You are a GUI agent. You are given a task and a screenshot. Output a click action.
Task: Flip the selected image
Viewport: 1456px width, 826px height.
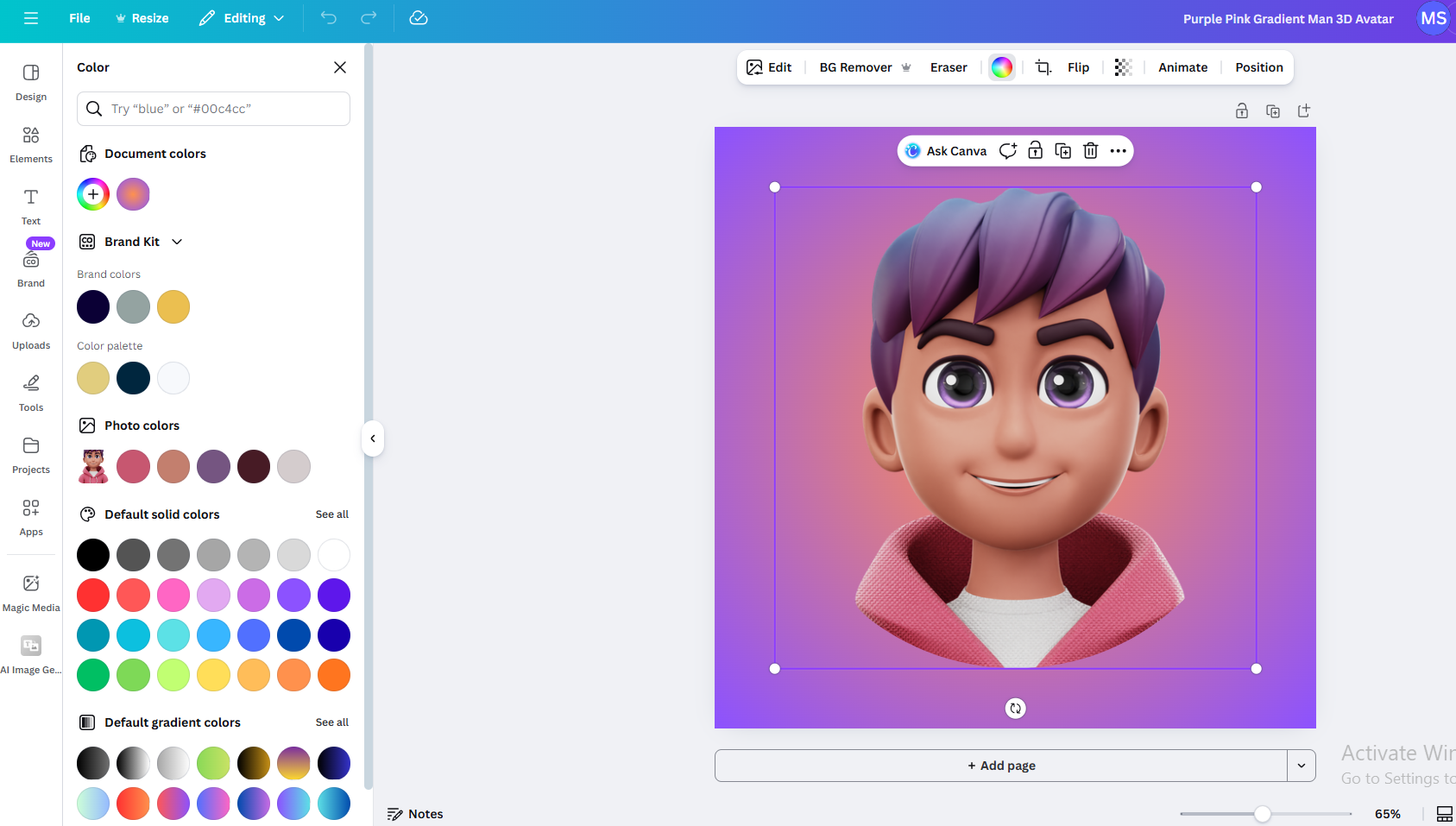pyautogui.click(x=1078, y=67)
